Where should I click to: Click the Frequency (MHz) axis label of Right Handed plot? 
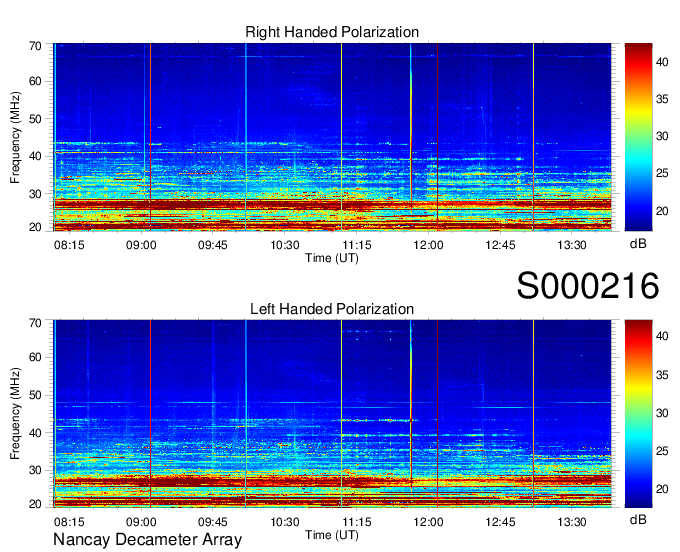(x=15, y=137)
